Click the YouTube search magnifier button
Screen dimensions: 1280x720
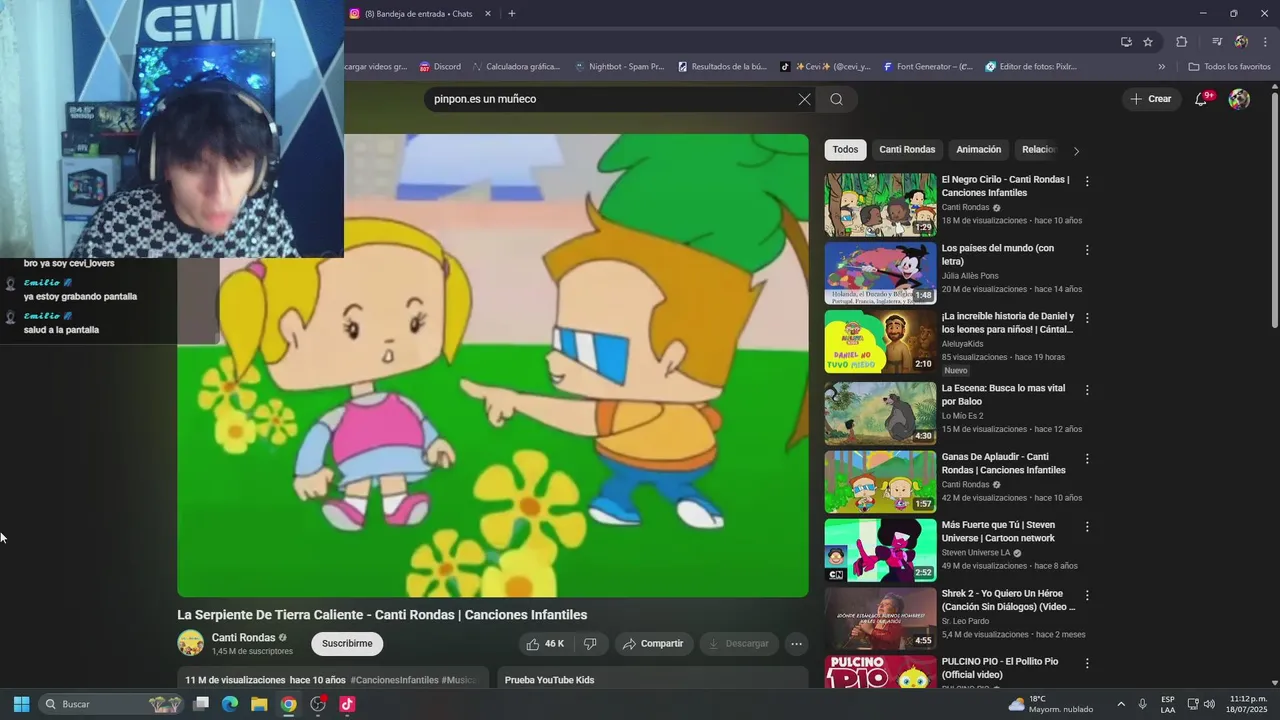coord(837,99)
